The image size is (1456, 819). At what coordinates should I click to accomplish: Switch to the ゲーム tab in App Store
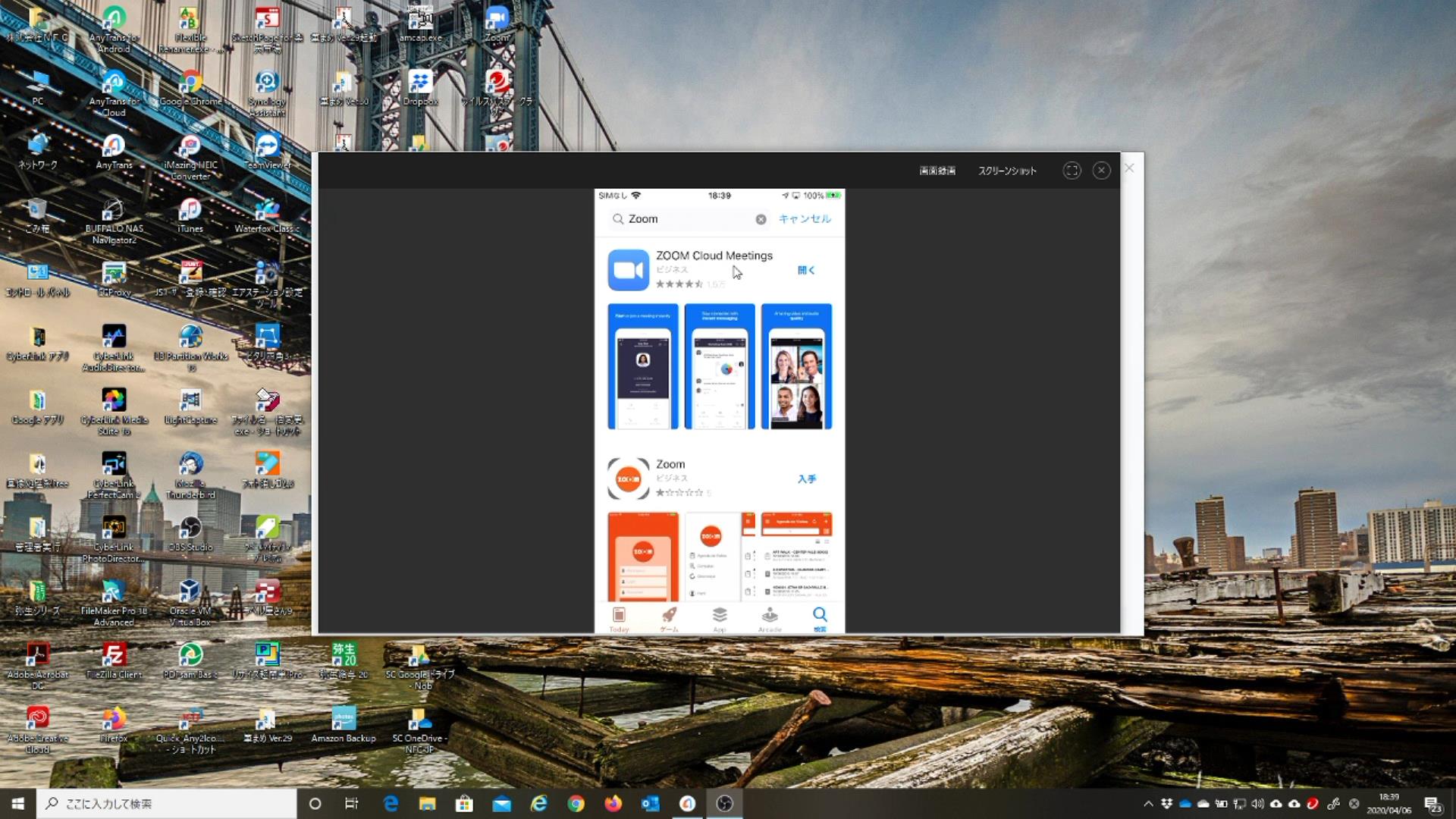pos(669,619)
